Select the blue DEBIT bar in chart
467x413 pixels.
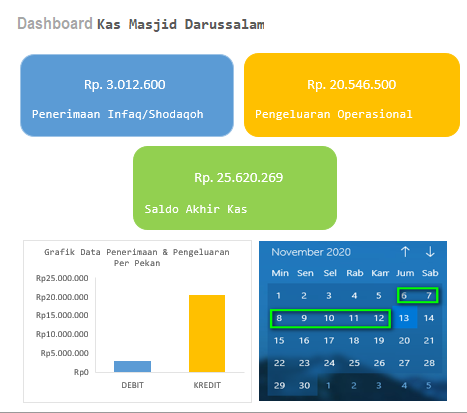[132, 366]
